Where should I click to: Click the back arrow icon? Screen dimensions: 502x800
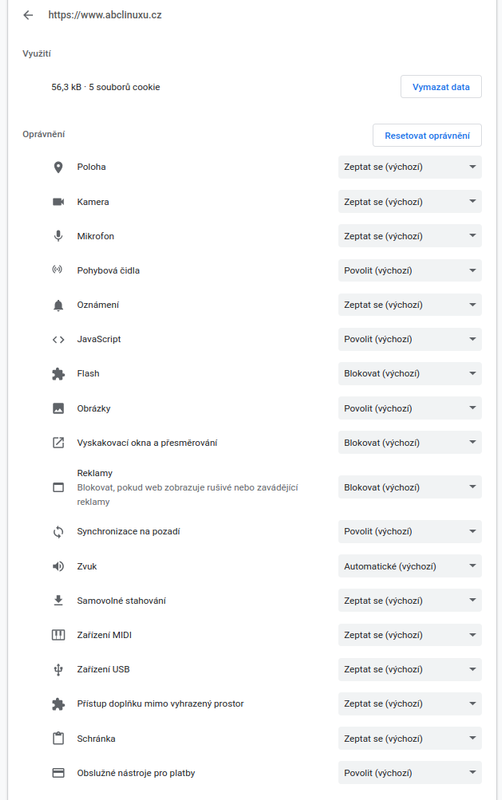click(28, 15)
